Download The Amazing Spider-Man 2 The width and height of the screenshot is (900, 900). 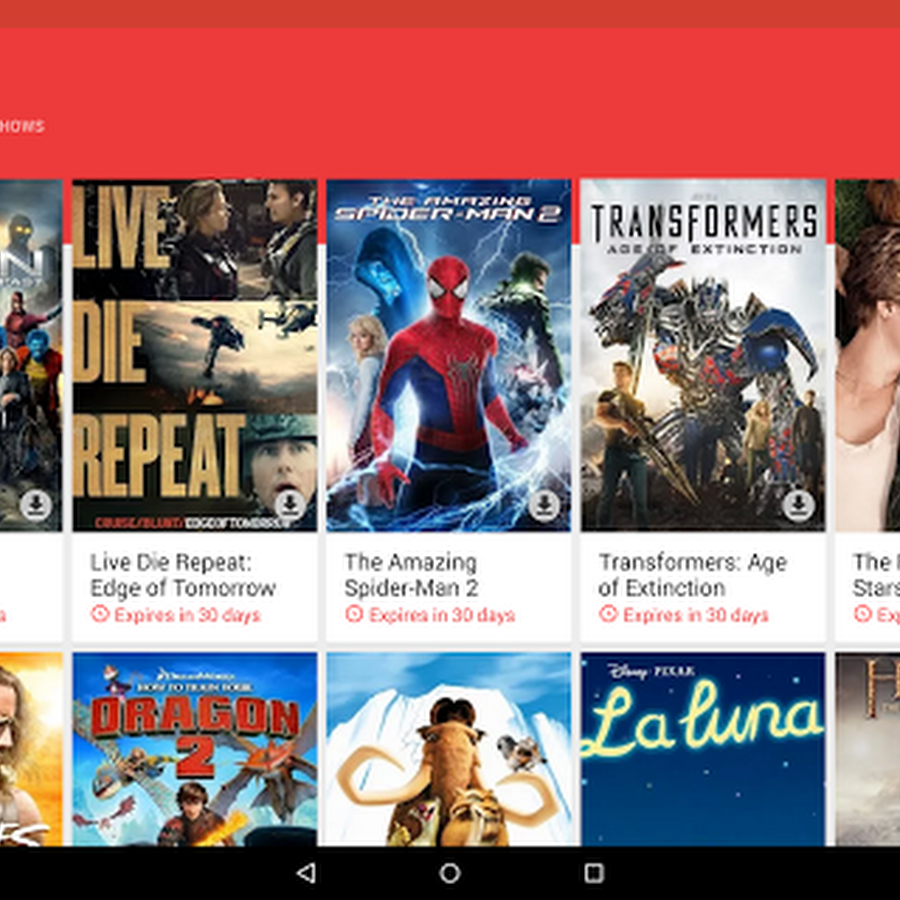click(544, 505)
